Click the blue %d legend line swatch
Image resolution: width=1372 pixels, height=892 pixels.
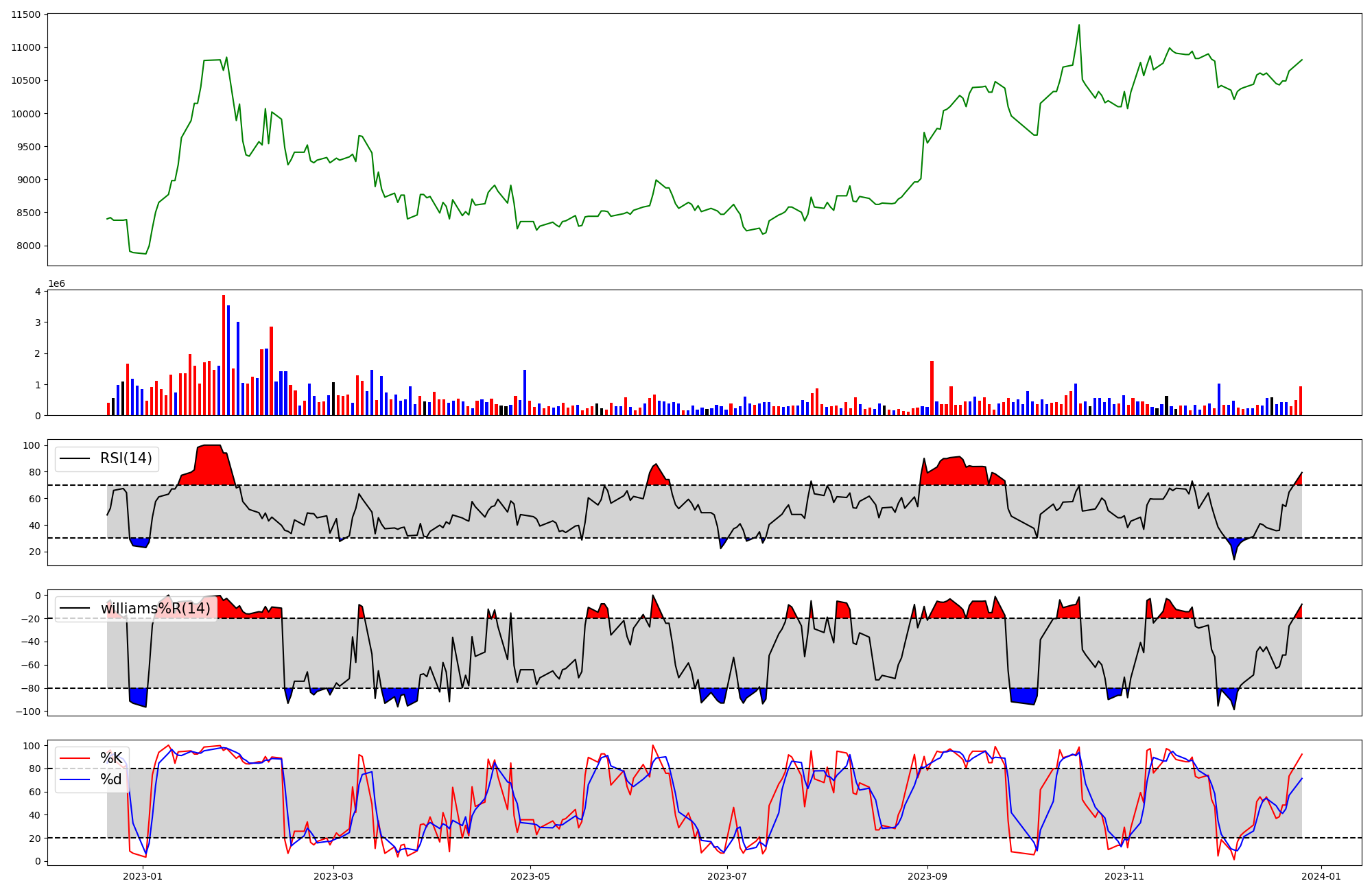pyautogui.click(x=75, y=779)
